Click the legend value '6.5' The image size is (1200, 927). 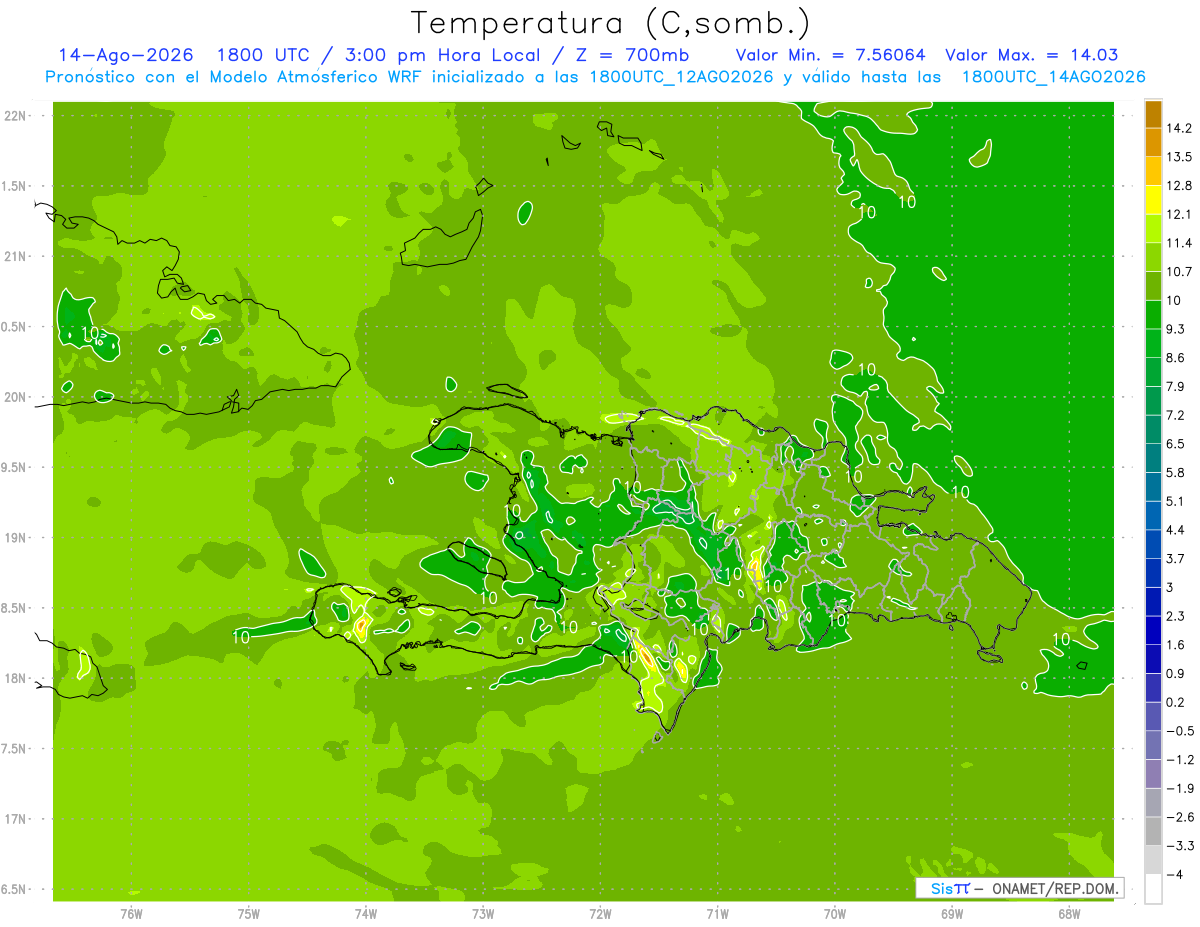[x=1175, y=444]
